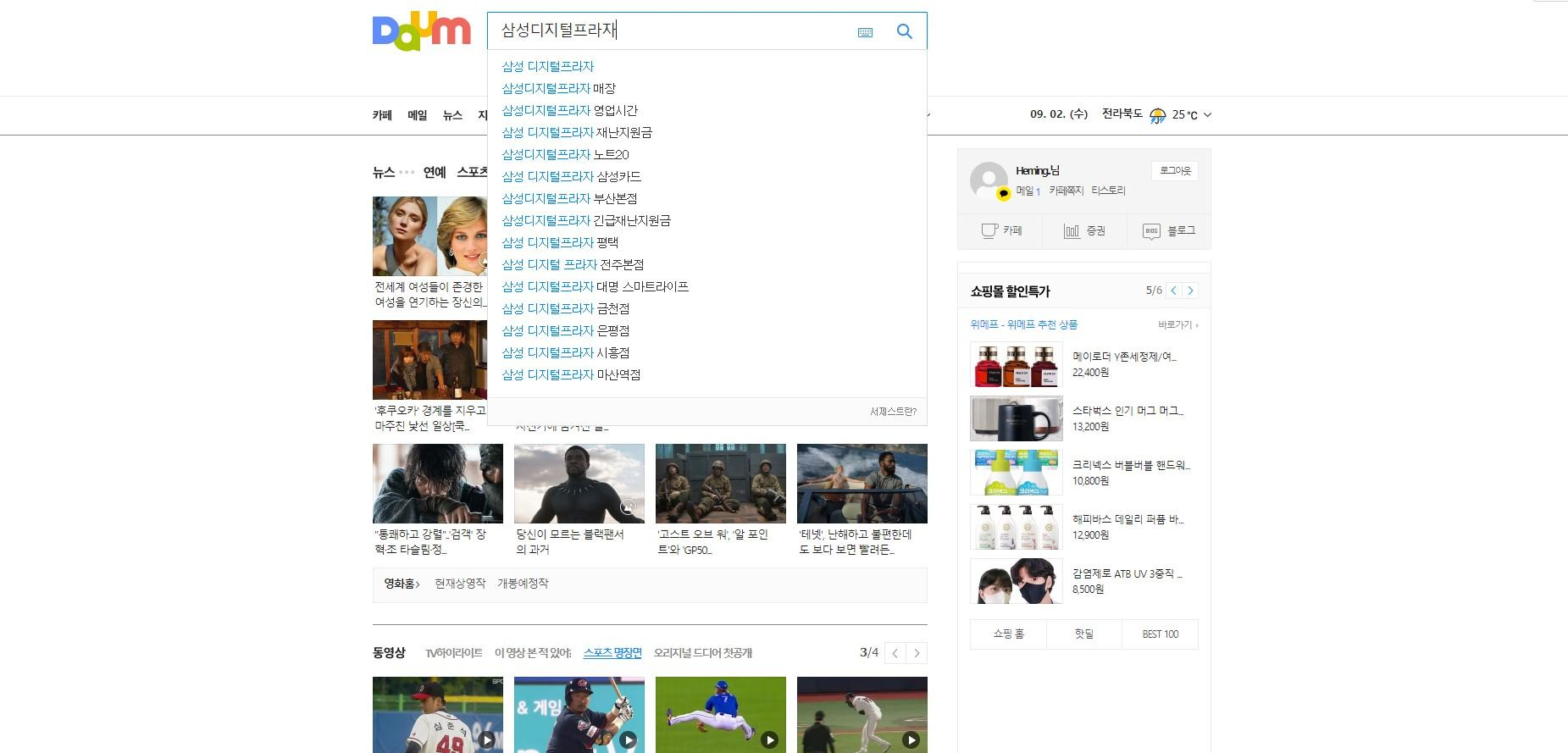This screenshot has width=1568, height=753.
Task: Show previous video page arrow
Action: tap(895, 653)
